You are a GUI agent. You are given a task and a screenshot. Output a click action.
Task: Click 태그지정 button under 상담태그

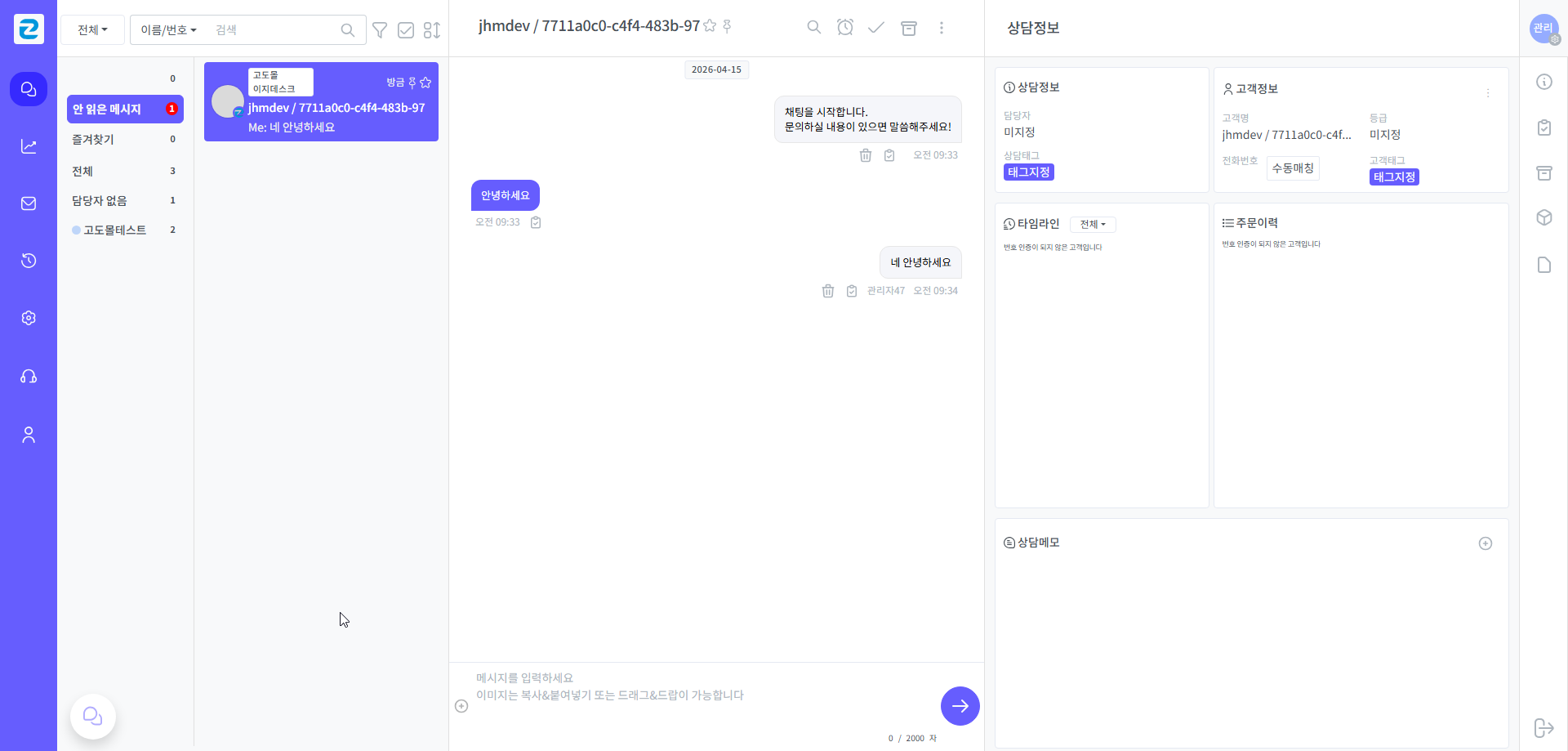[x=1028, y=172]
